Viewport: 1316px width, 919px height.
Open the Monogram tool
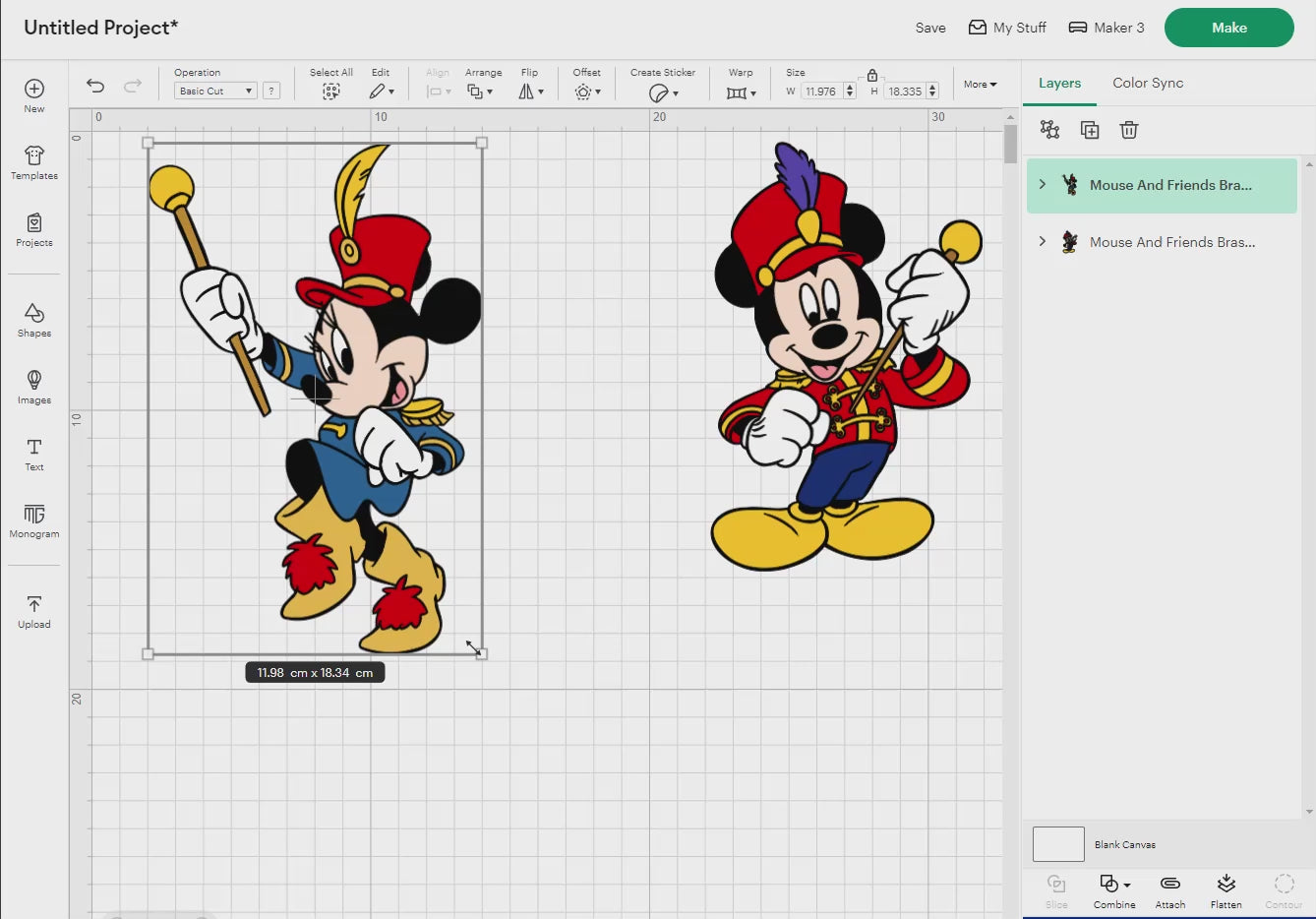pyautogui.click(x=34, y=521)
